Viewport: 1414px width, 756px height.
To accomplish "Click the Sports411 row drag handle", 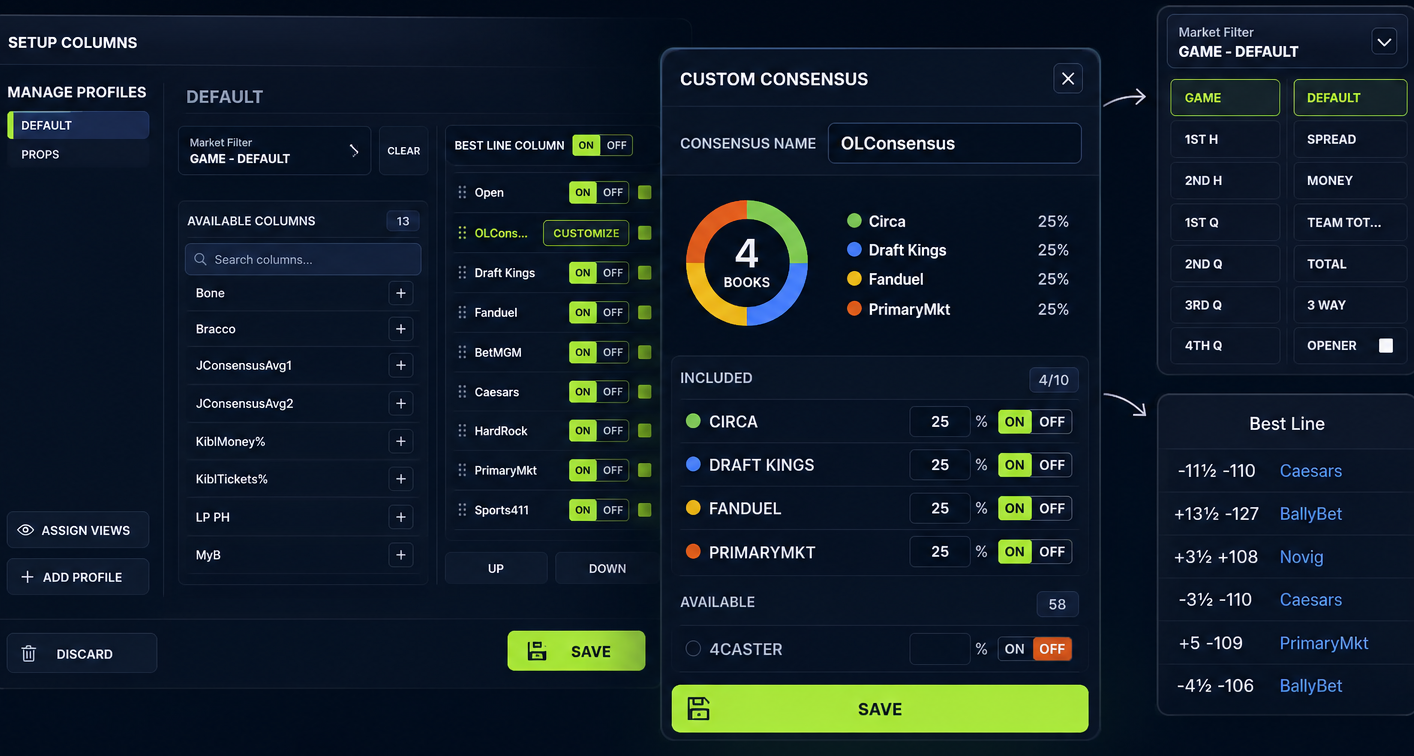I will [462, 510].
